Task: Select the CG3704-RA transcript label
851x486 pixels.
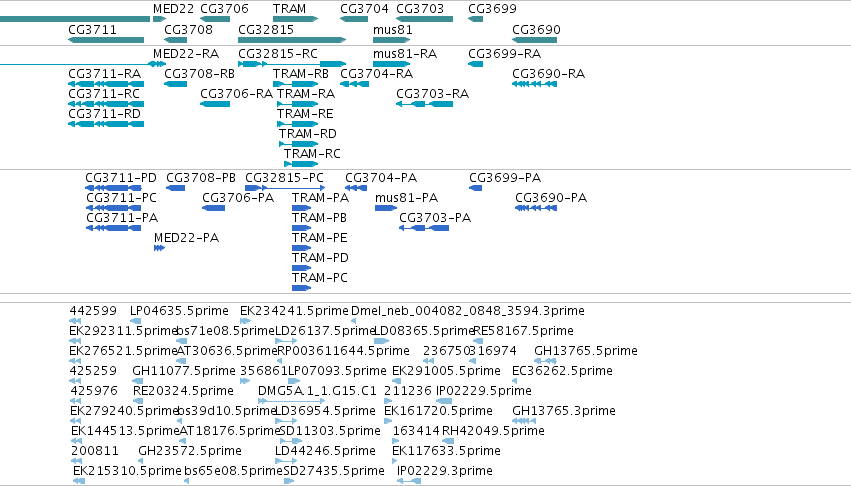Action: point(377,73)
